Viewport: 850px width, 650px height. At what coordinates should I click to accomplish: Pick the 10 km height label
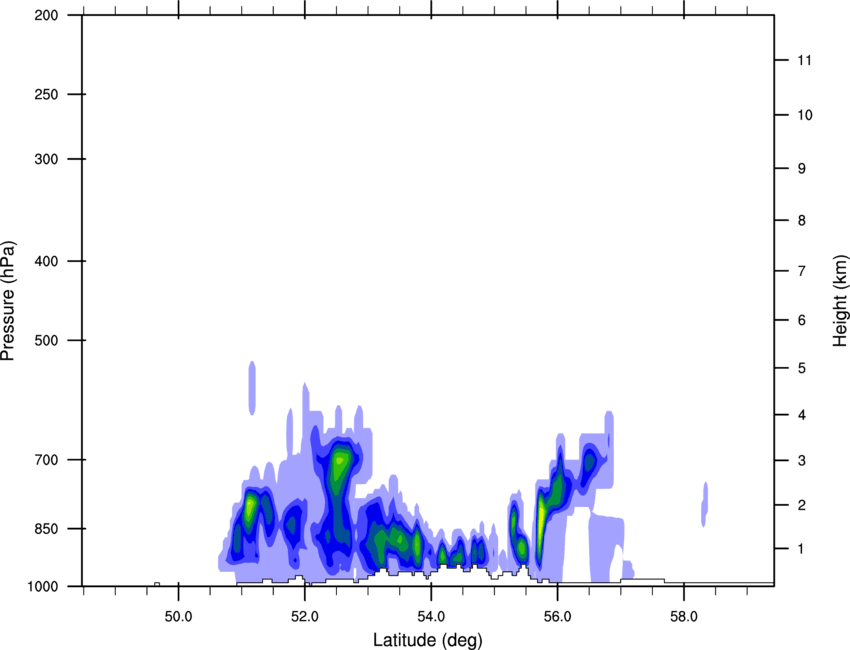(805, 115)
